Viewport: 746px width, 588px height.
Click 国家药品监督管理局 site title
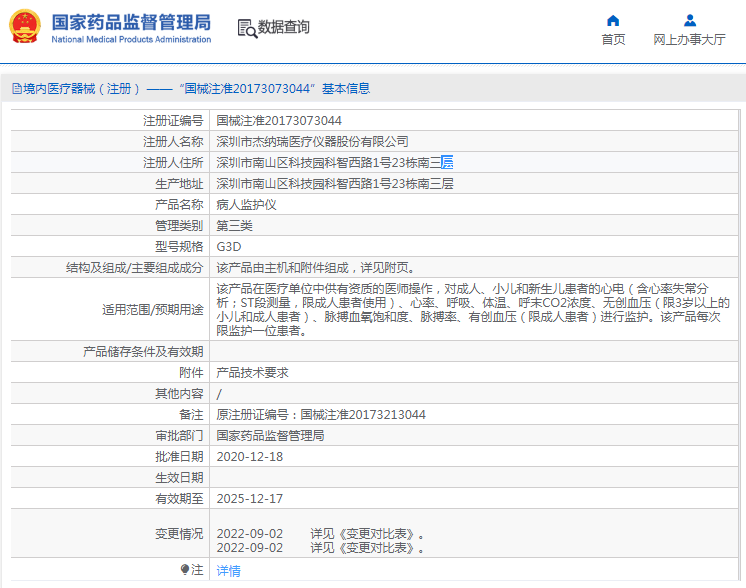[x=131, y=22]
